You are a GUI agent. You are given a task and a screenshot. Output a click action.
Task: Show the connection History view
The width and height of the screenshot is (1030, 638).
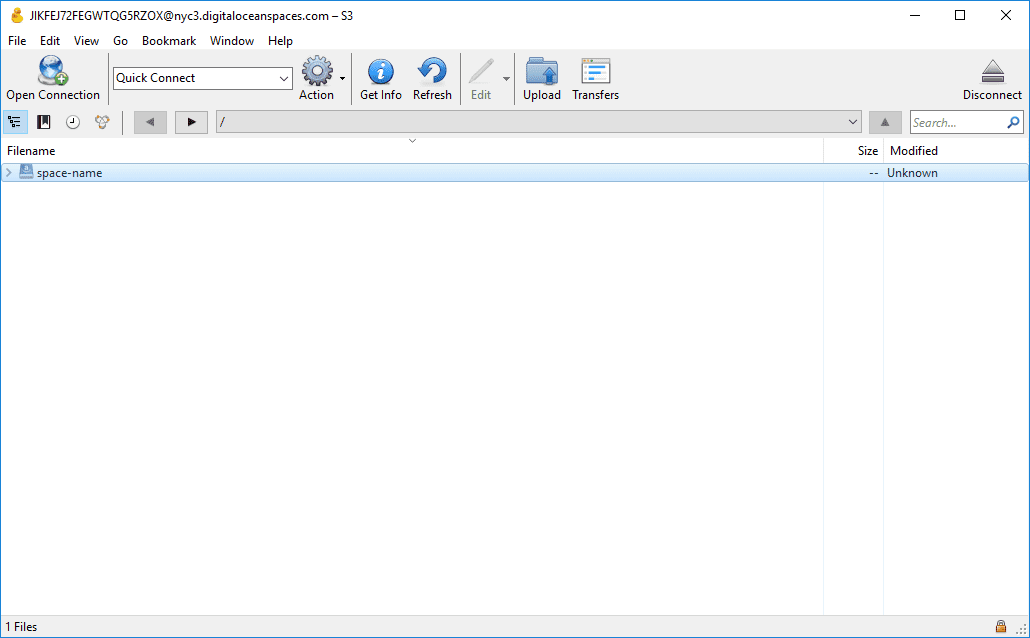tap(73, 122)
